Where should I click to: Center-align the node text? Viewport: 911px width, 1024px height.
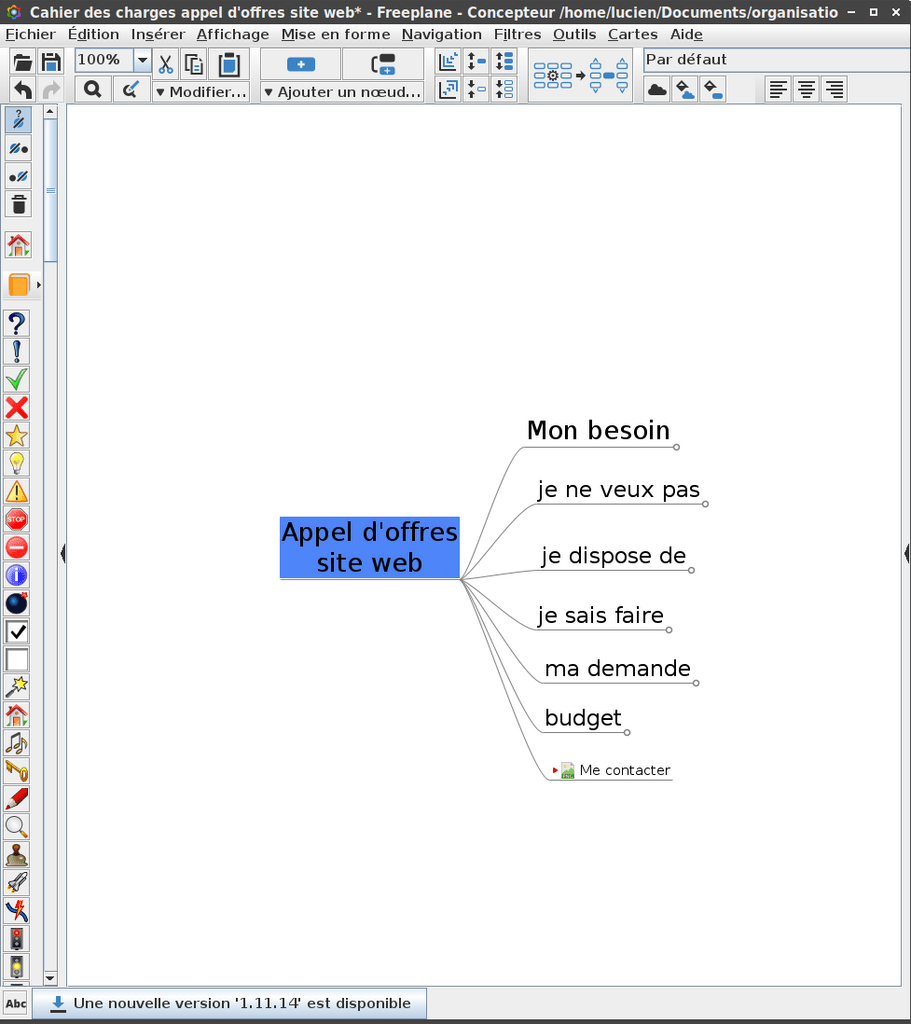pyautogui.click(x=807, y=89)
